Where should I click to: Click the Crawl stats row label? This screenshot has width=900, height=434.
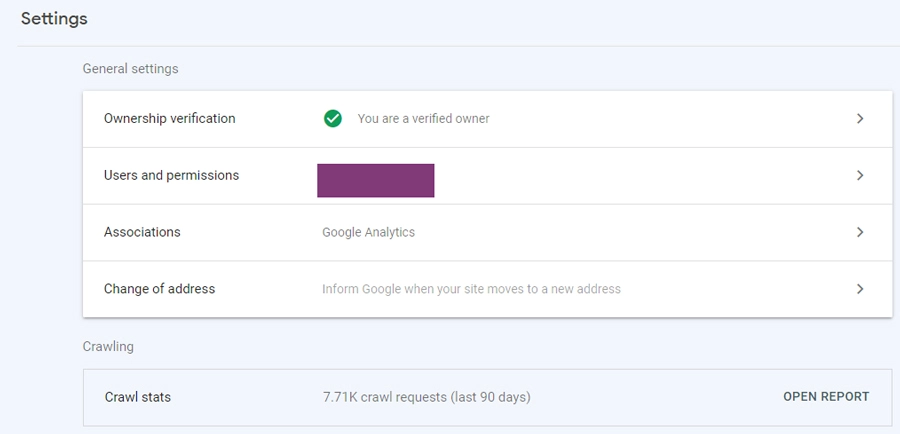click(x=138, y=397)
